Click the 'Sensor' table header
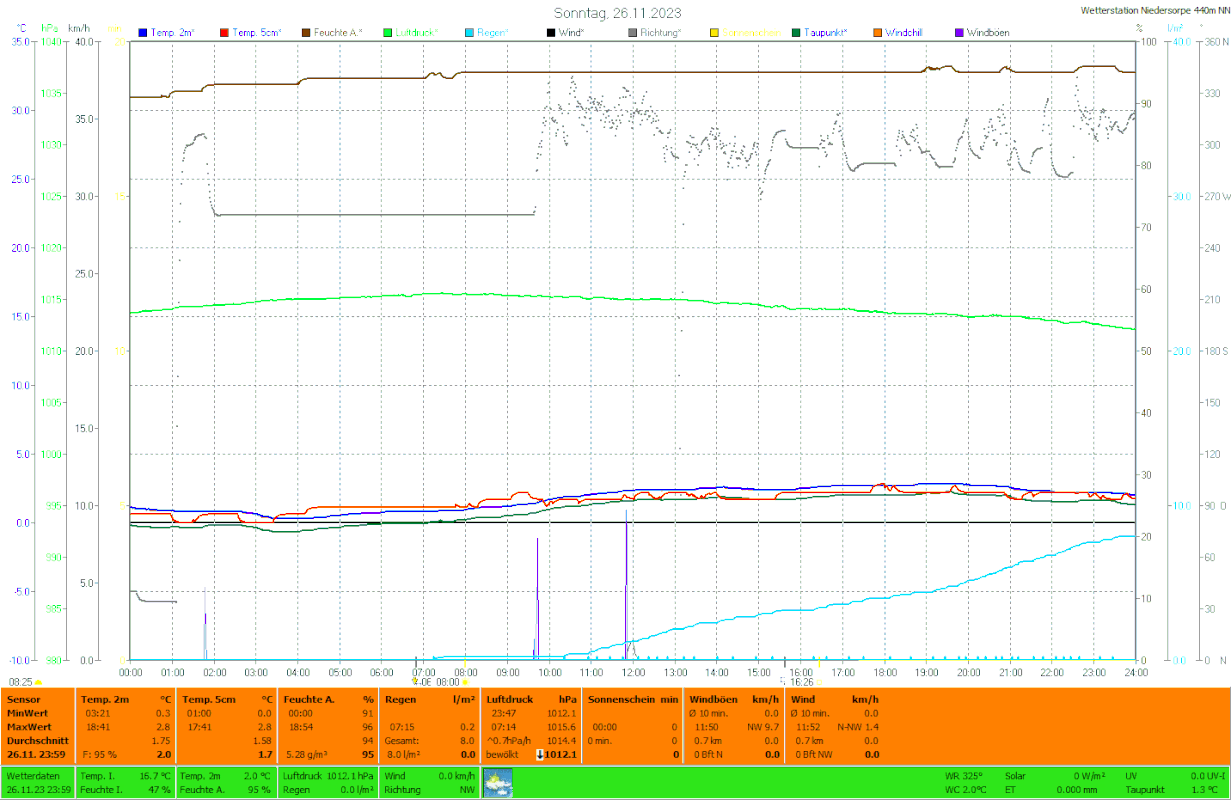1231x800 pixels. (x=22, y=700)
